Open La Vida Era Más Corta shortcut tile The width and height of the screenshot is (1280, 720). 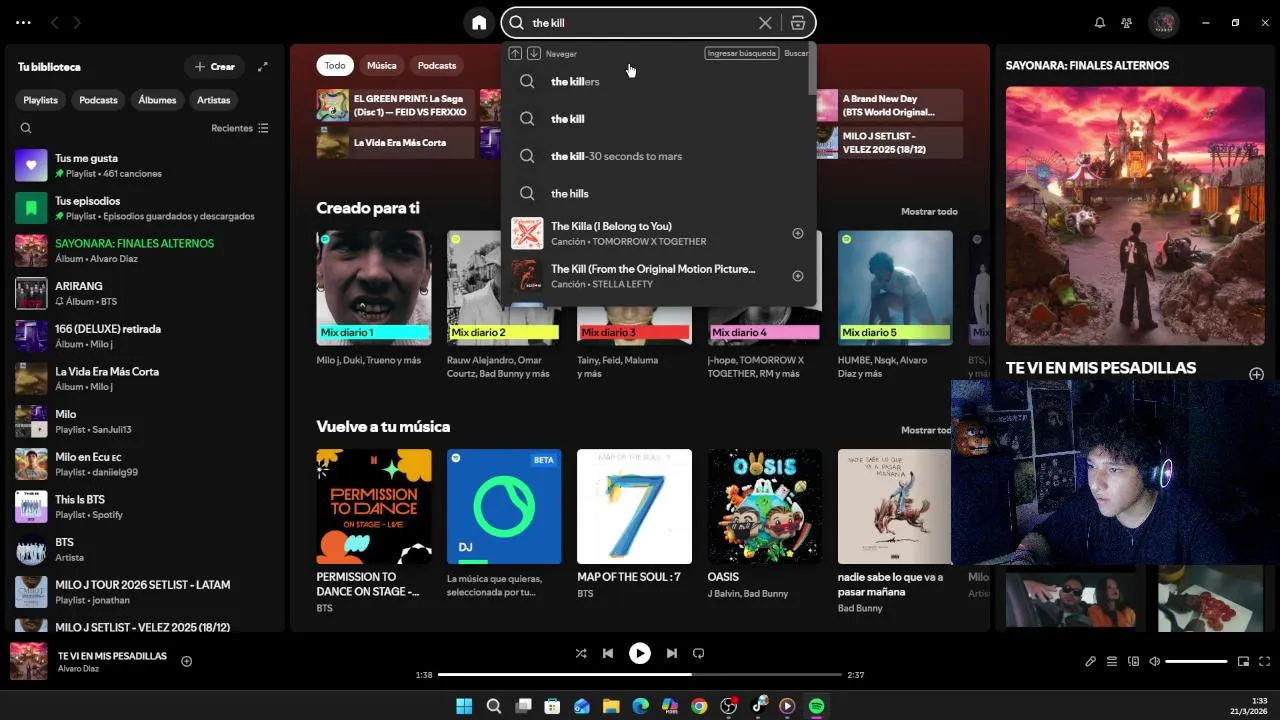pos(395,142)
